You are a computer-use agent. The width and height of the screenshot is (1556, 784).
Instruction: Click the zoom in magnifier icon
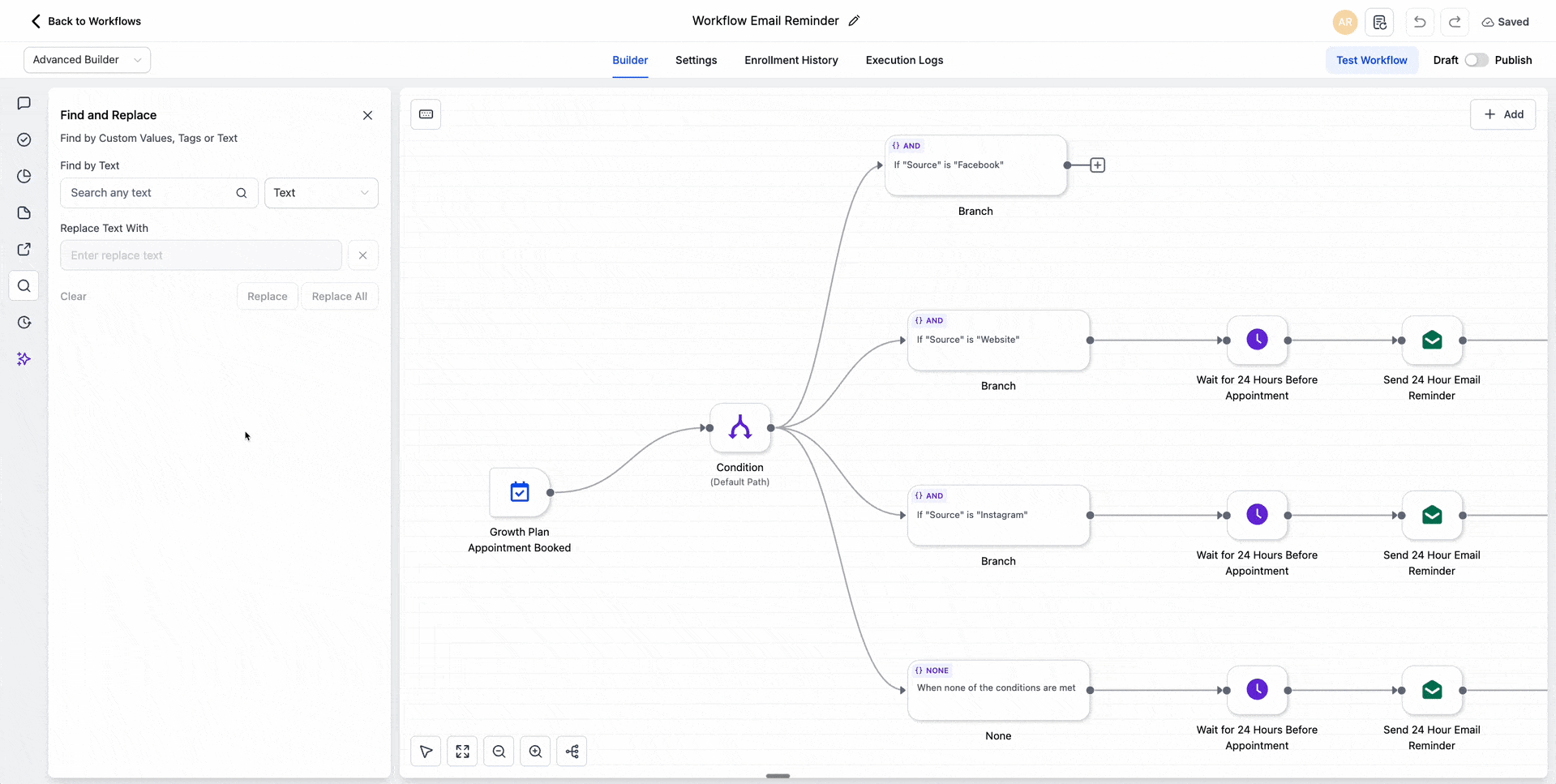535,752
